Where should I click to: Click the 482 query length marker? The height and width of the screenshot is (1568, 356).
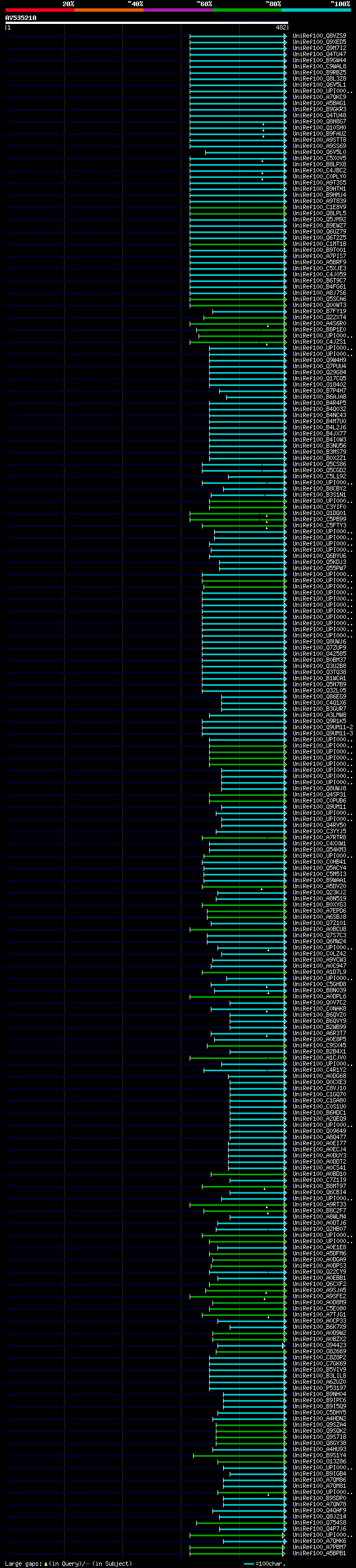[x=280, y=27]
